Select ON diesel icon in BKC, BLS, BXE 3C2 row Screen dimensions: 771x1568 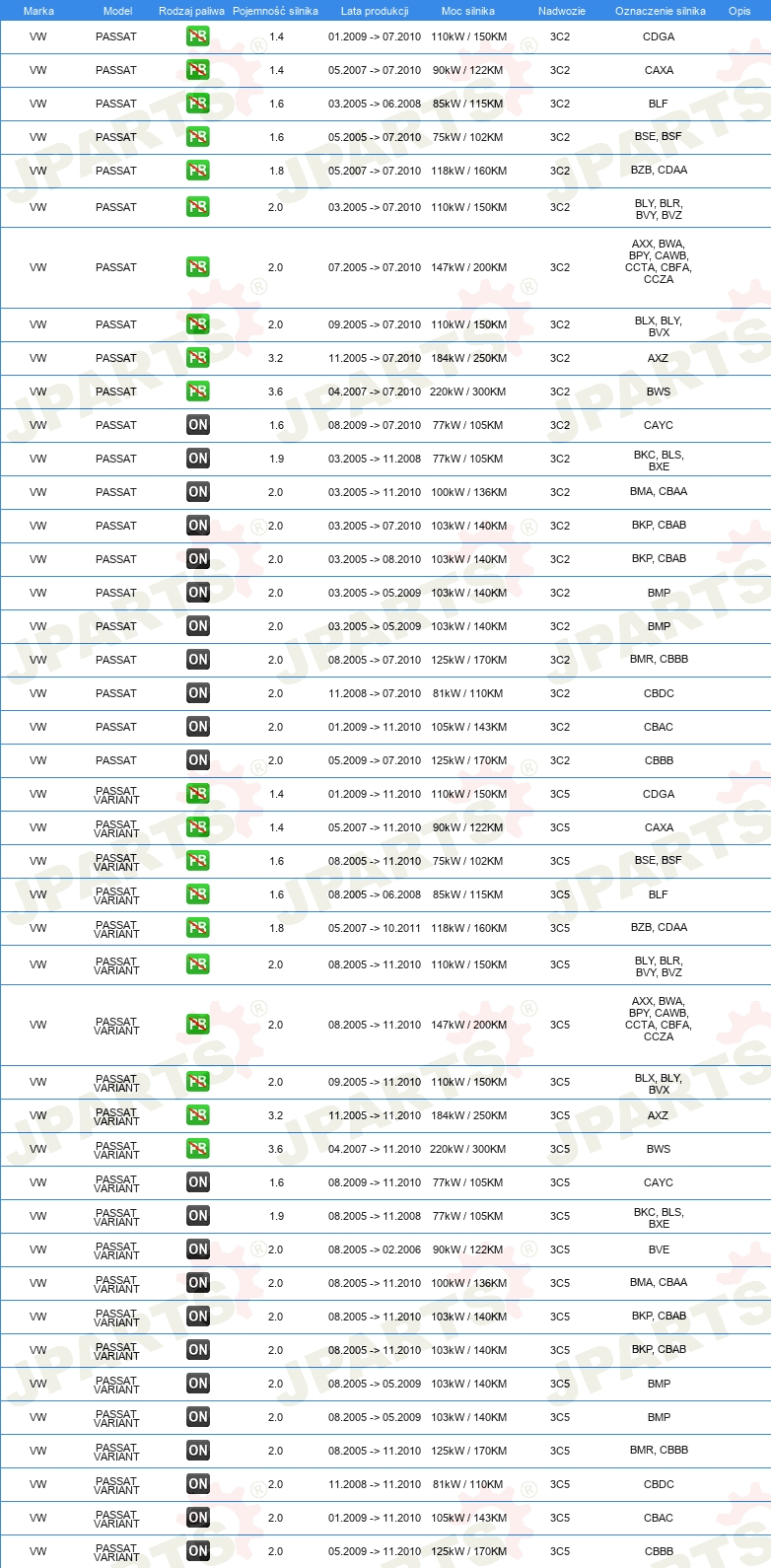click(198, 459)
